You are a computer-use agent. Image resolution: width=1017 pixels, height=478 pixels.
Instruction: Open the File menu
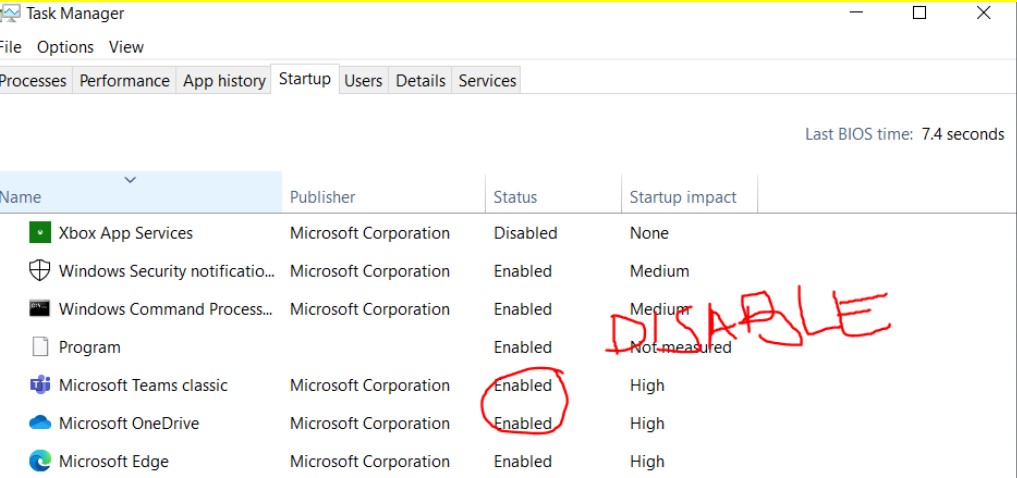10,47
